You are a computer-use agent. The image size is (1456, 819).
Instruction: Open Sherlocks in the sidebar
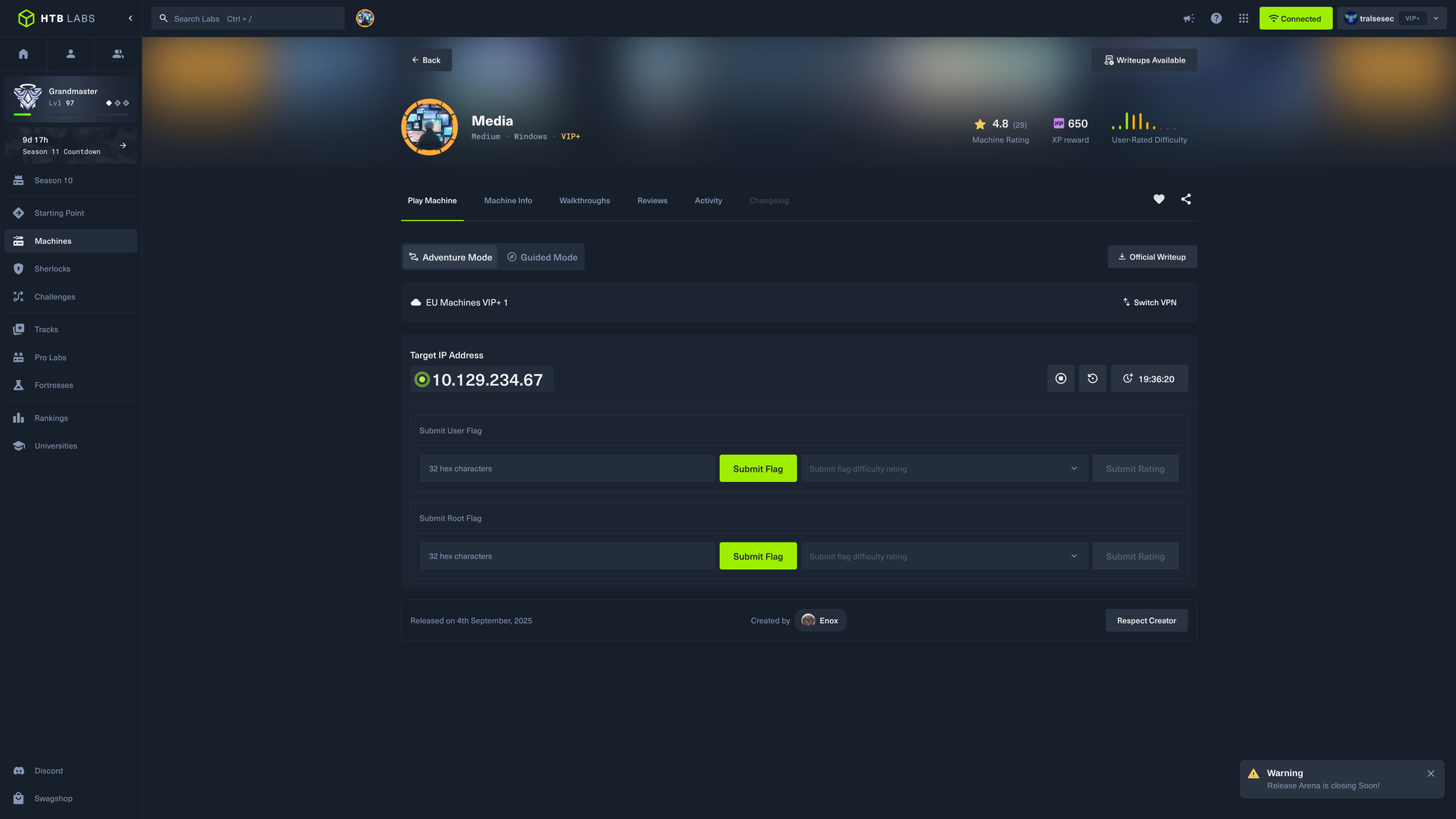click(x=71, y=269)
